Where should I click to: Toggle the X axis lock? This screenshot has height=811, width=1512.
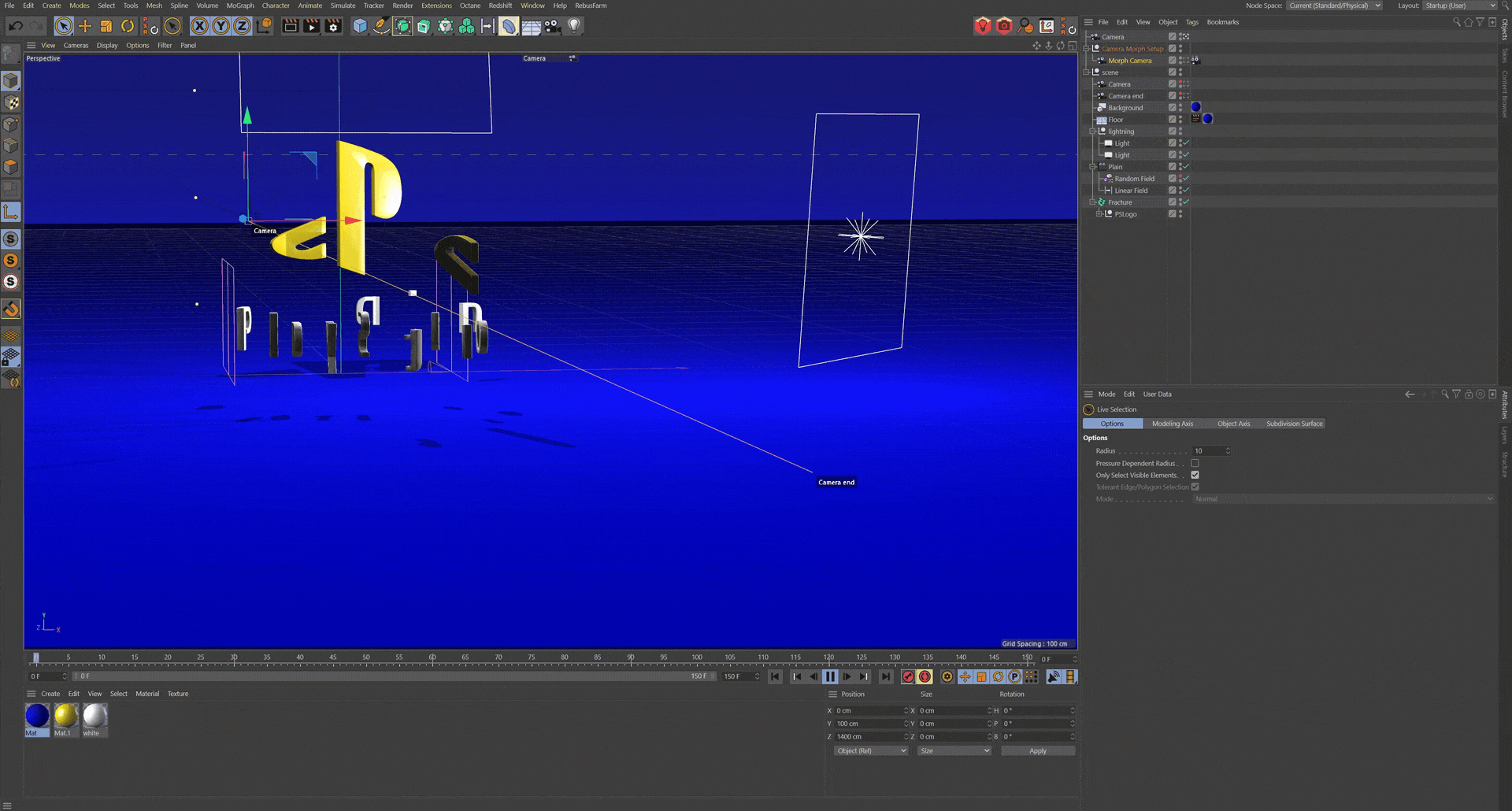click(x=200, y=26)
